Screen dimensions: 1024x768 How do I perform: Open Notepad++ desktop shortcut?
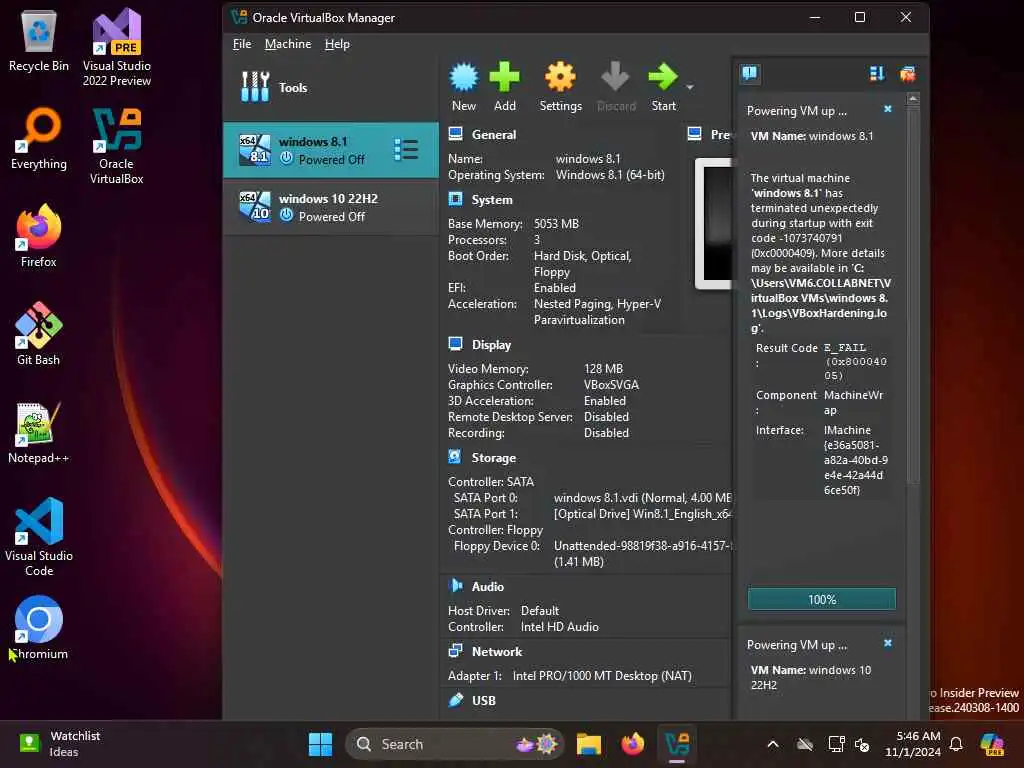[x=39, y=432]
